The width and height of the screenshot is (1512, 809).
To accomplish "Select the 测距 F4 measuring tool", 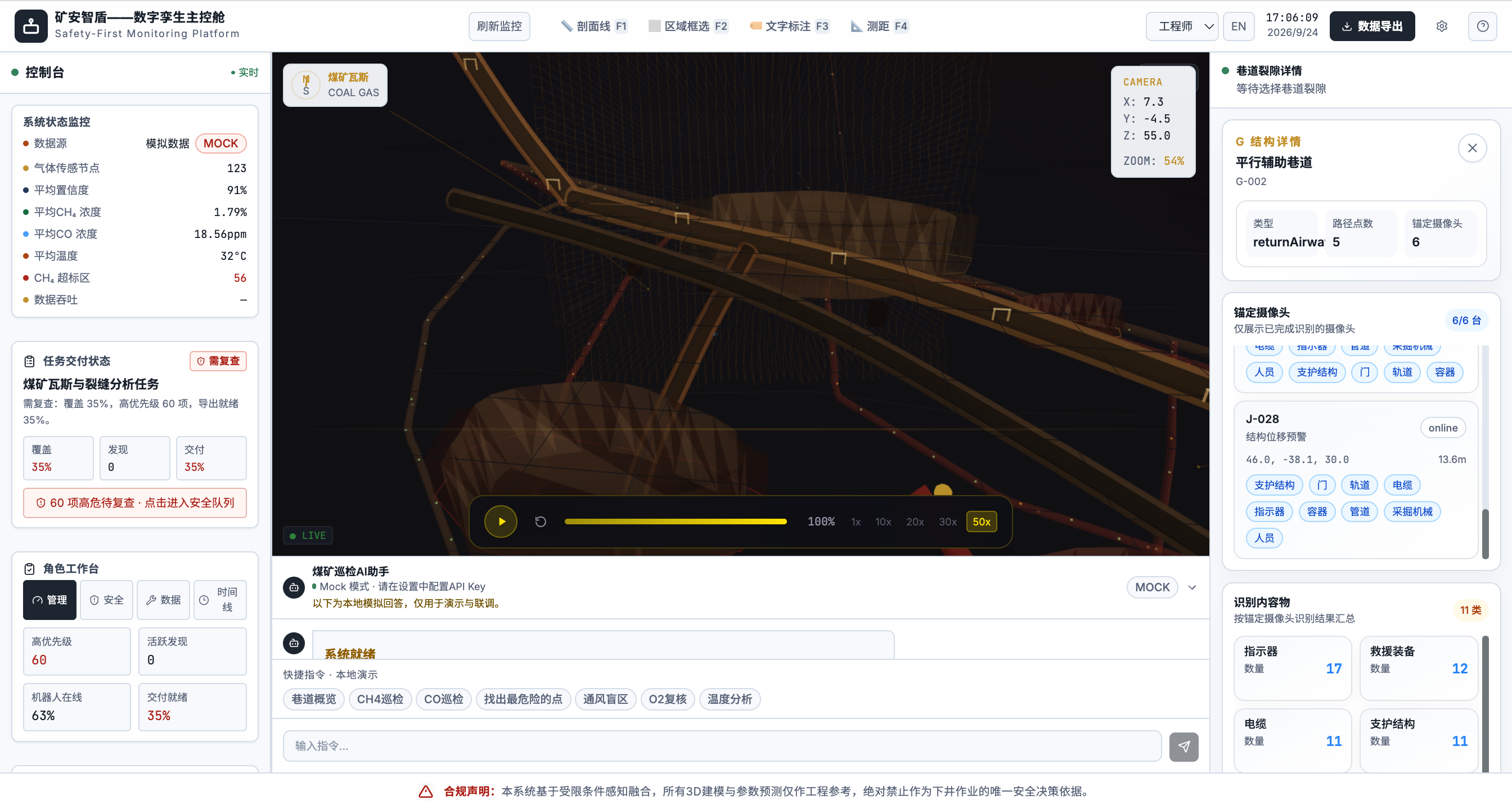I will tap(879, 26).
